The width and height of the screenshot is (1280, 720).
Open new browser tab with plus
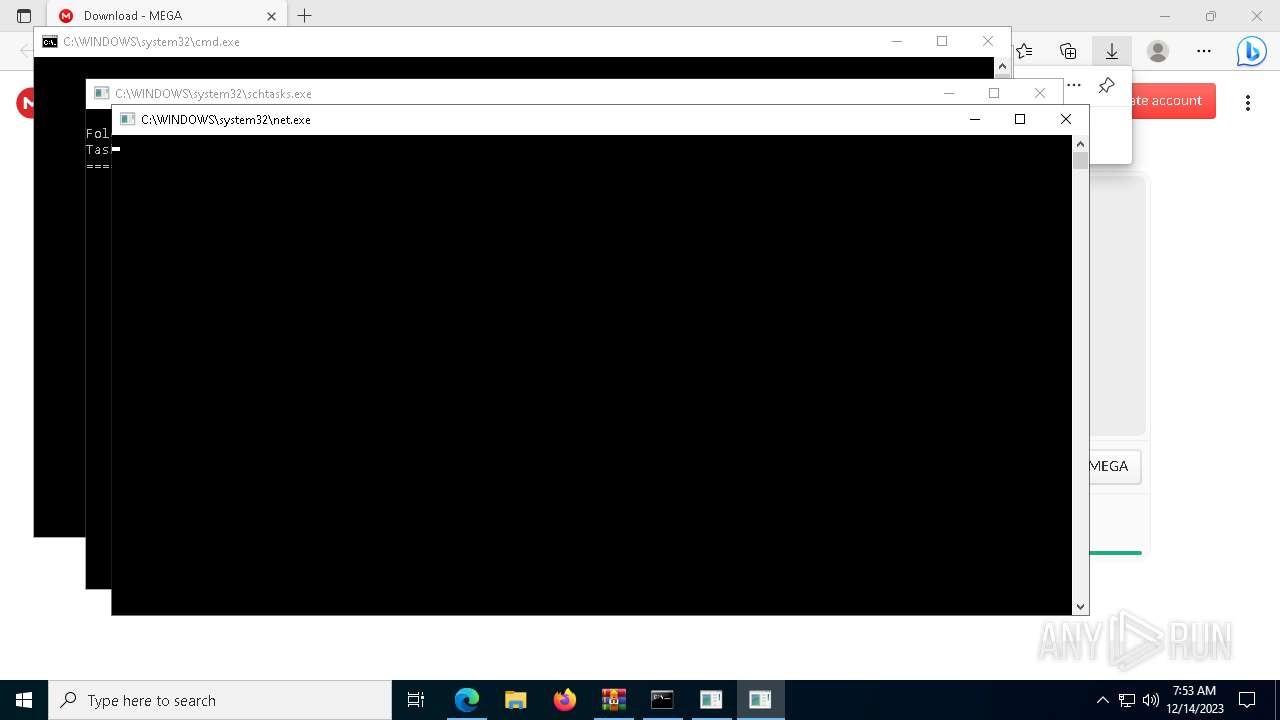click(305, 15)
